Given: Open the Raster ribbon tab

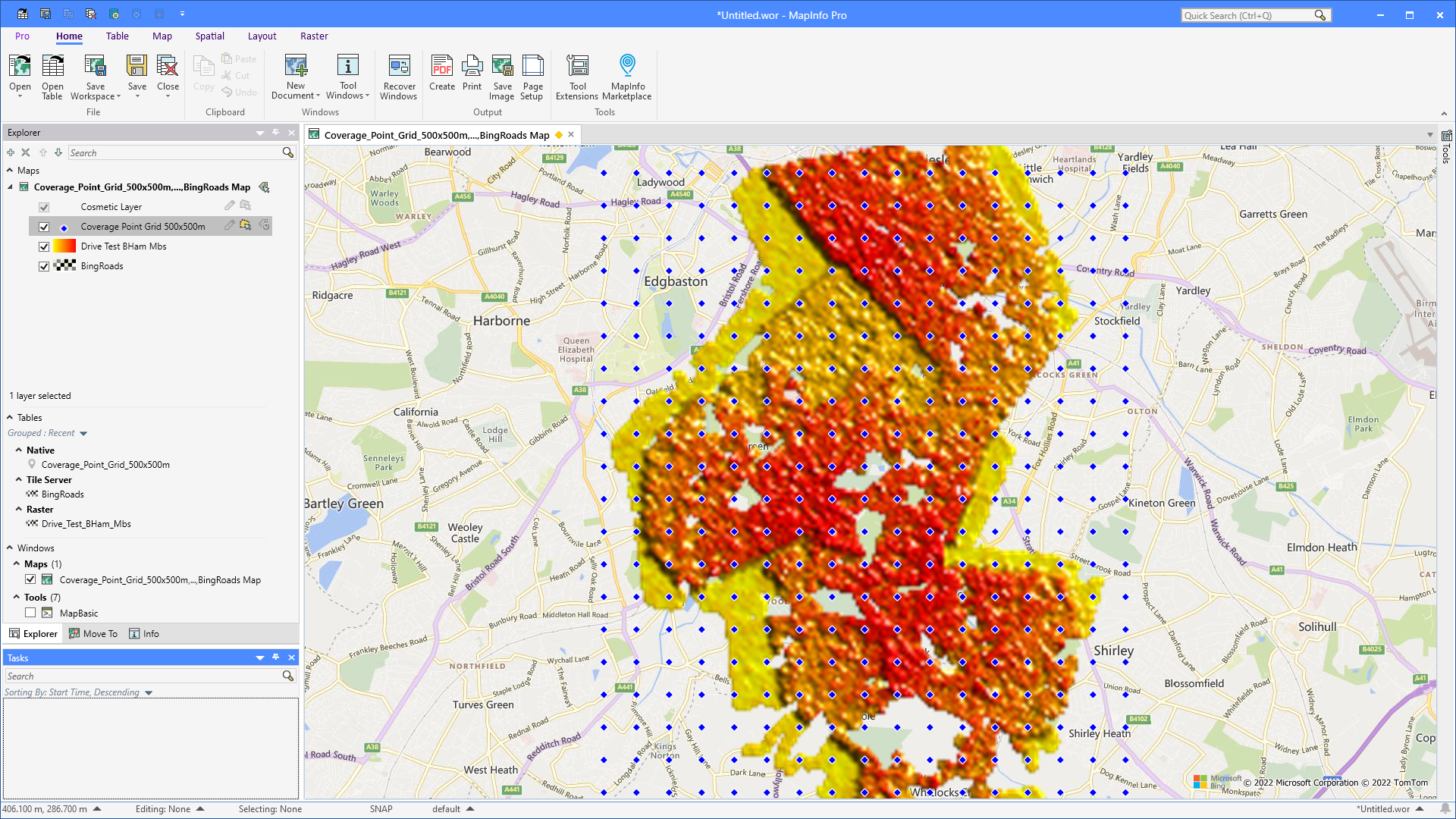Looking at the screenshot, I should pos(314,36).
